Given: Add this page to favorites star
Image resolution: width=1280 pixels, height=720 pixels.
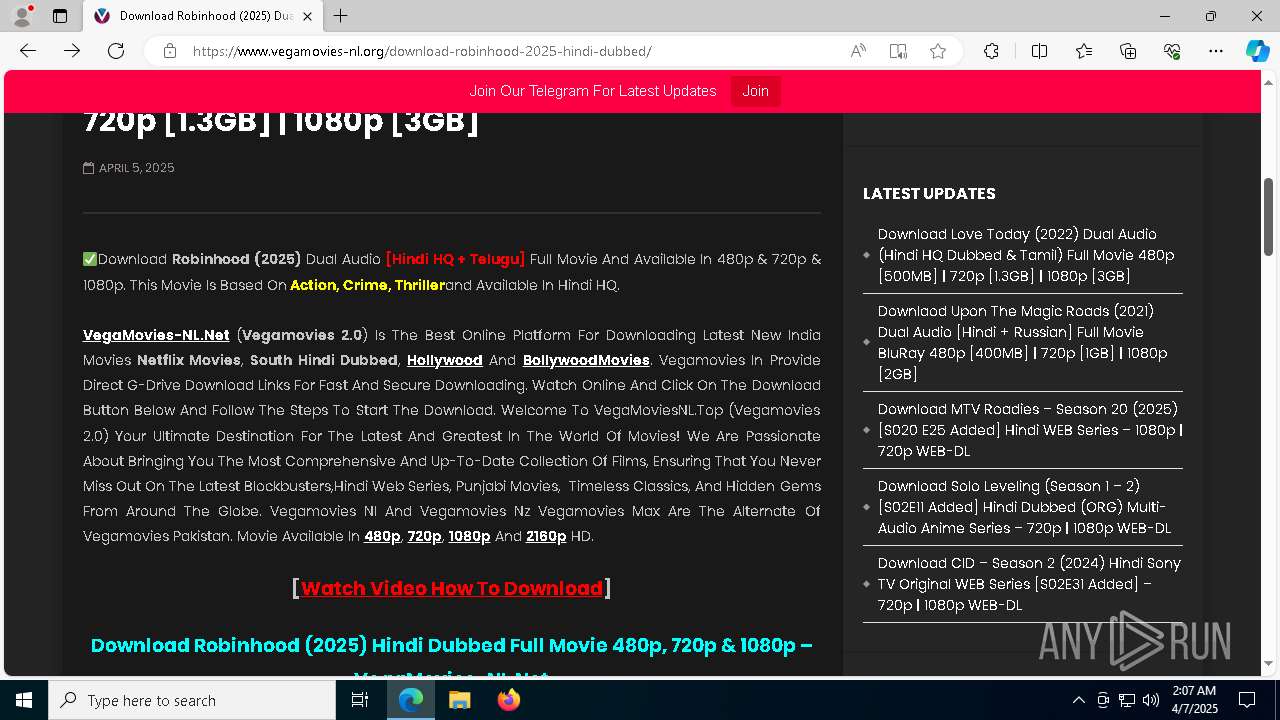Looking at the screenshot, I should [938, 51].
